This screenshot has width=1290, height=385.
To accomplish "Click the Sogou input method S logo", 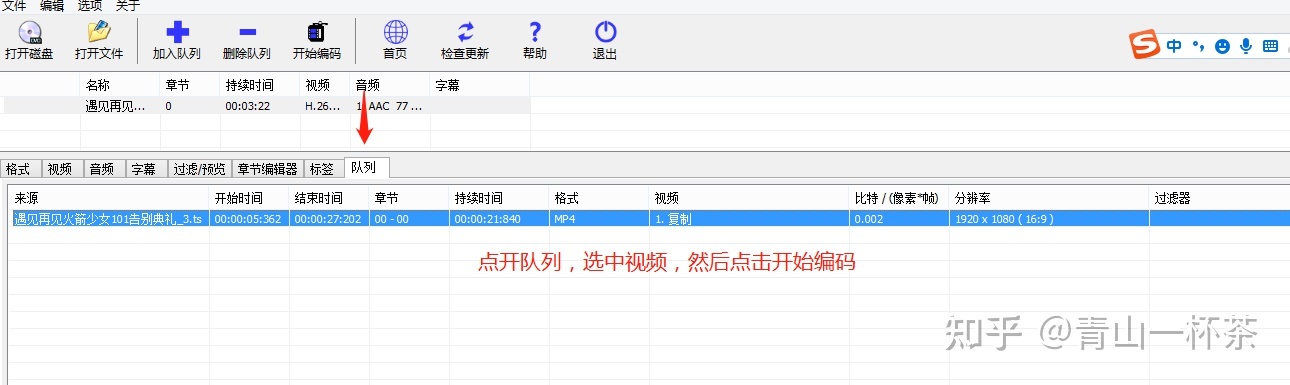I will [1144, 45].
